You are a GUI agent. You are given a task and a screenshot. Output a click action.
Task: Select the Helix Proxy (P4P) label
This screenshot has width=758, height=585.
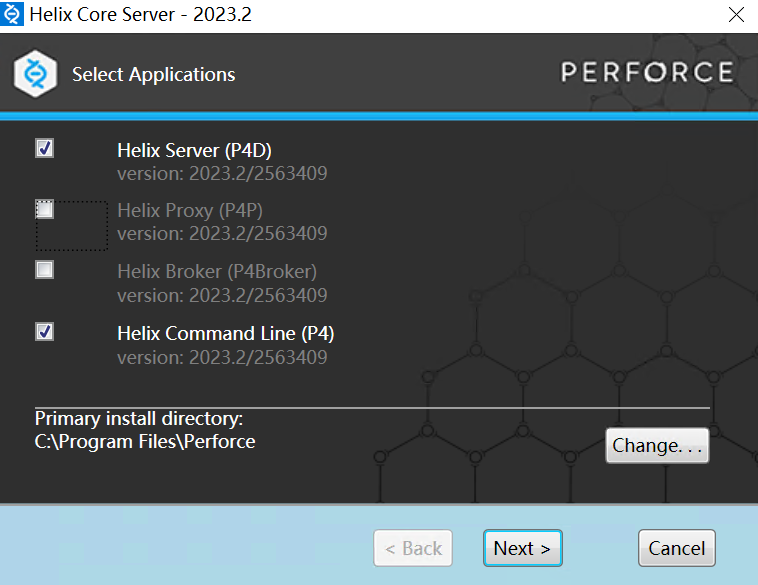coord(190,210)
